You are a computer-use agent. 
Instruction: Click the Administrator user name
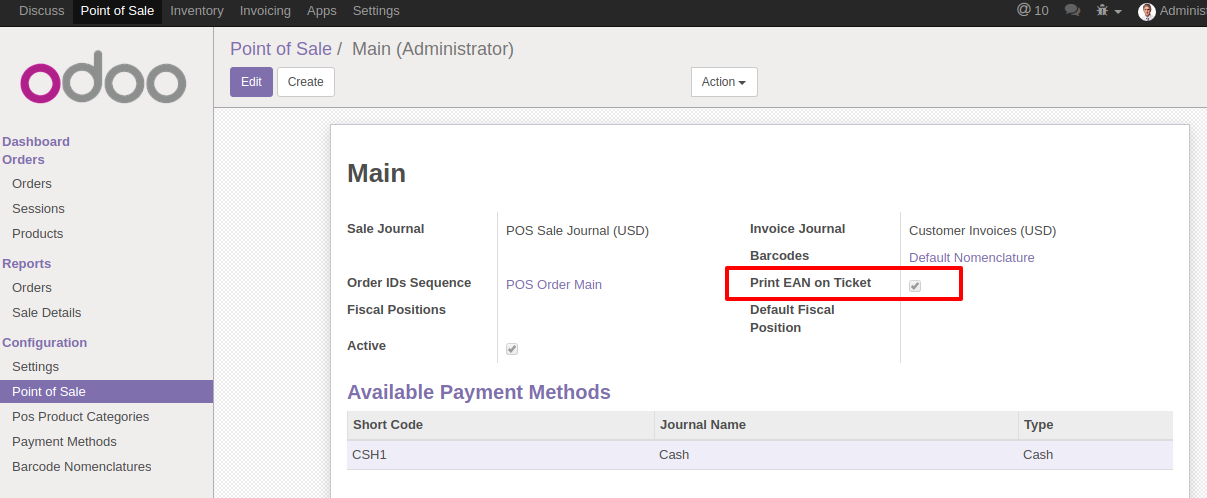tap(1183, 11)
